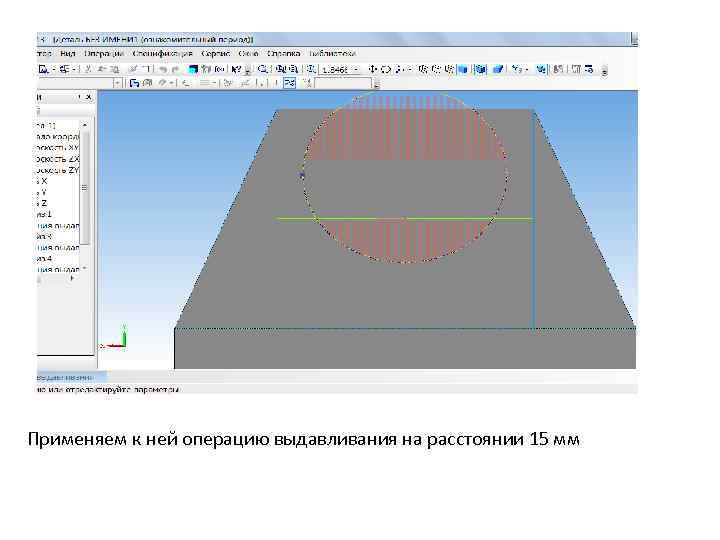Click the blue sketch mode icon in second toolbar row

point(134,83)
